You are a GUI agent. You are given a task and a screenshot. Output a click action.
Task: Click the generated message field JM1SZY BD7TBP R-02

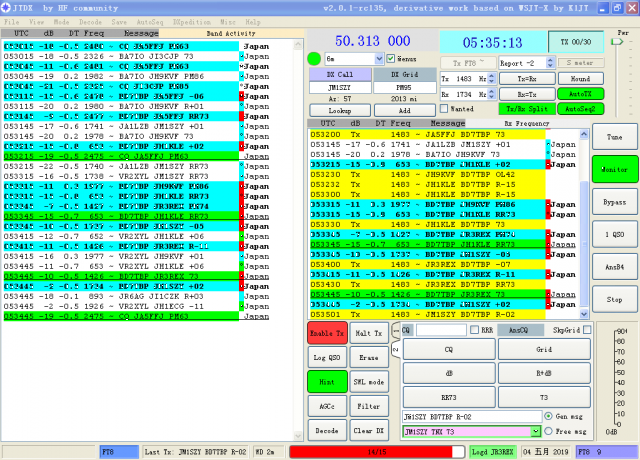click(472, 417)
